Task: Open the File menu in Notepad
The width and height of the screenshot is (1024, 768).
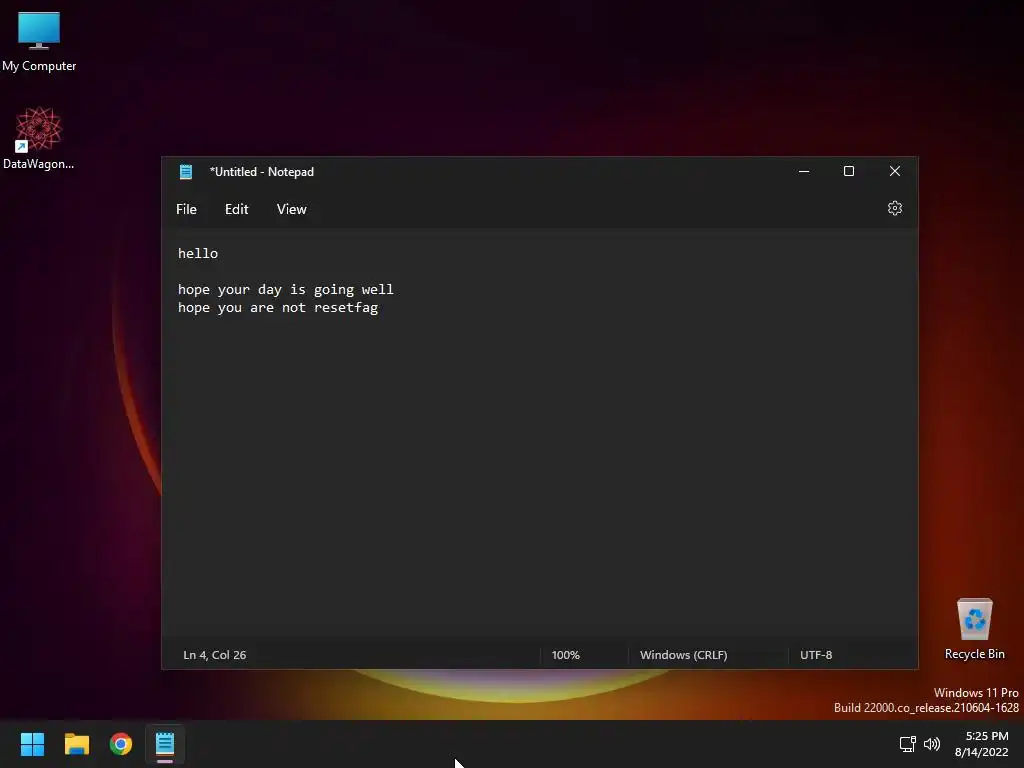Action: click(186, 209)
